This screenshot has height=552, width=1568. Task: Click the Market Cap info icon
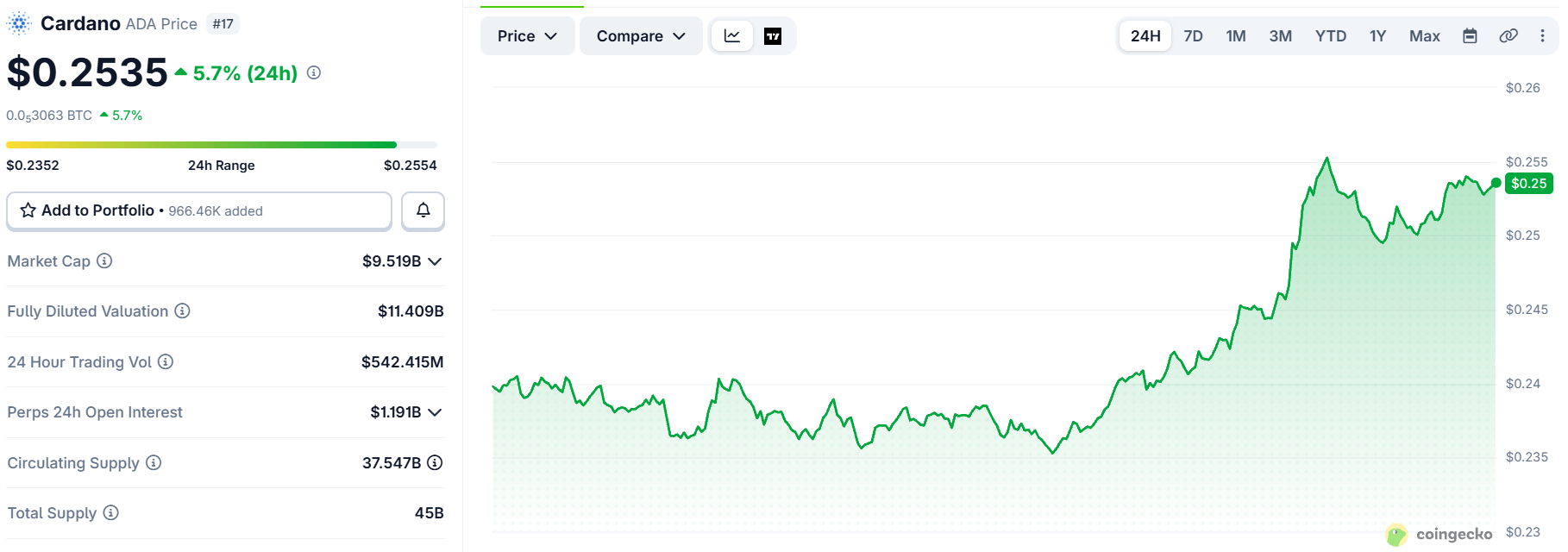coord(104,260)
